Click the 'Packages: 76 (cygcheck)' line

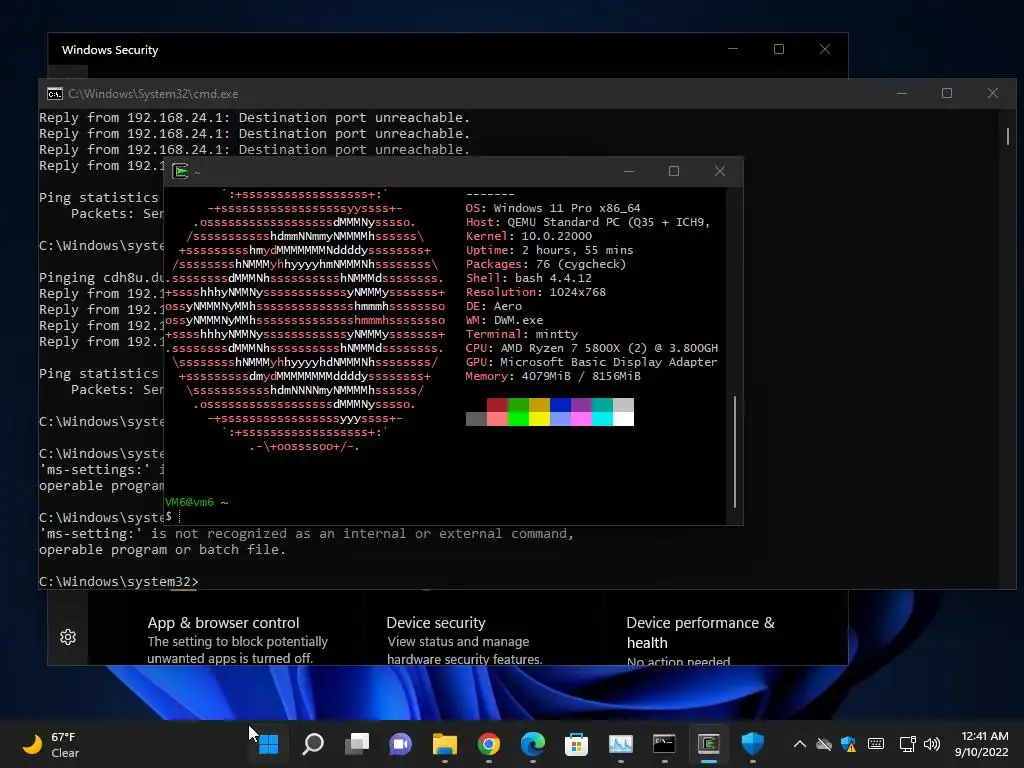coord(545,264)
